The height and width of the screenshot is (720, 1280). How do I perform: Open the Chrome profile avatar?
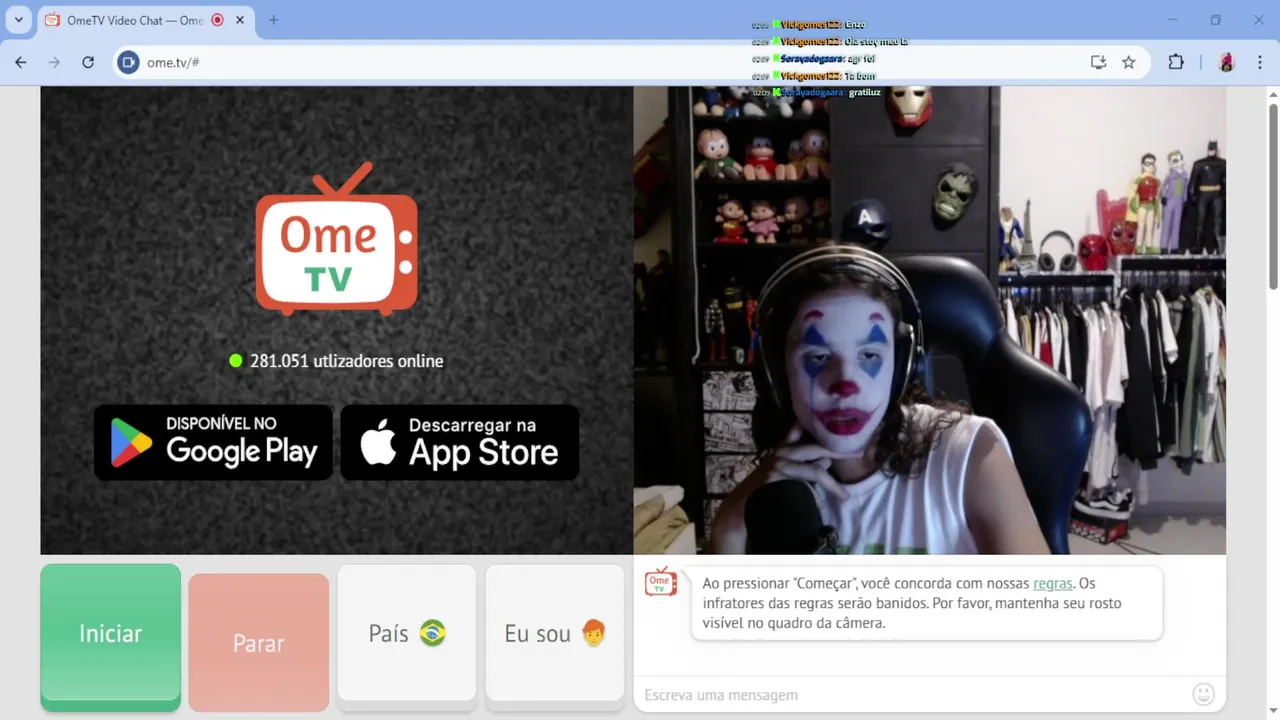coord(1227,62)
